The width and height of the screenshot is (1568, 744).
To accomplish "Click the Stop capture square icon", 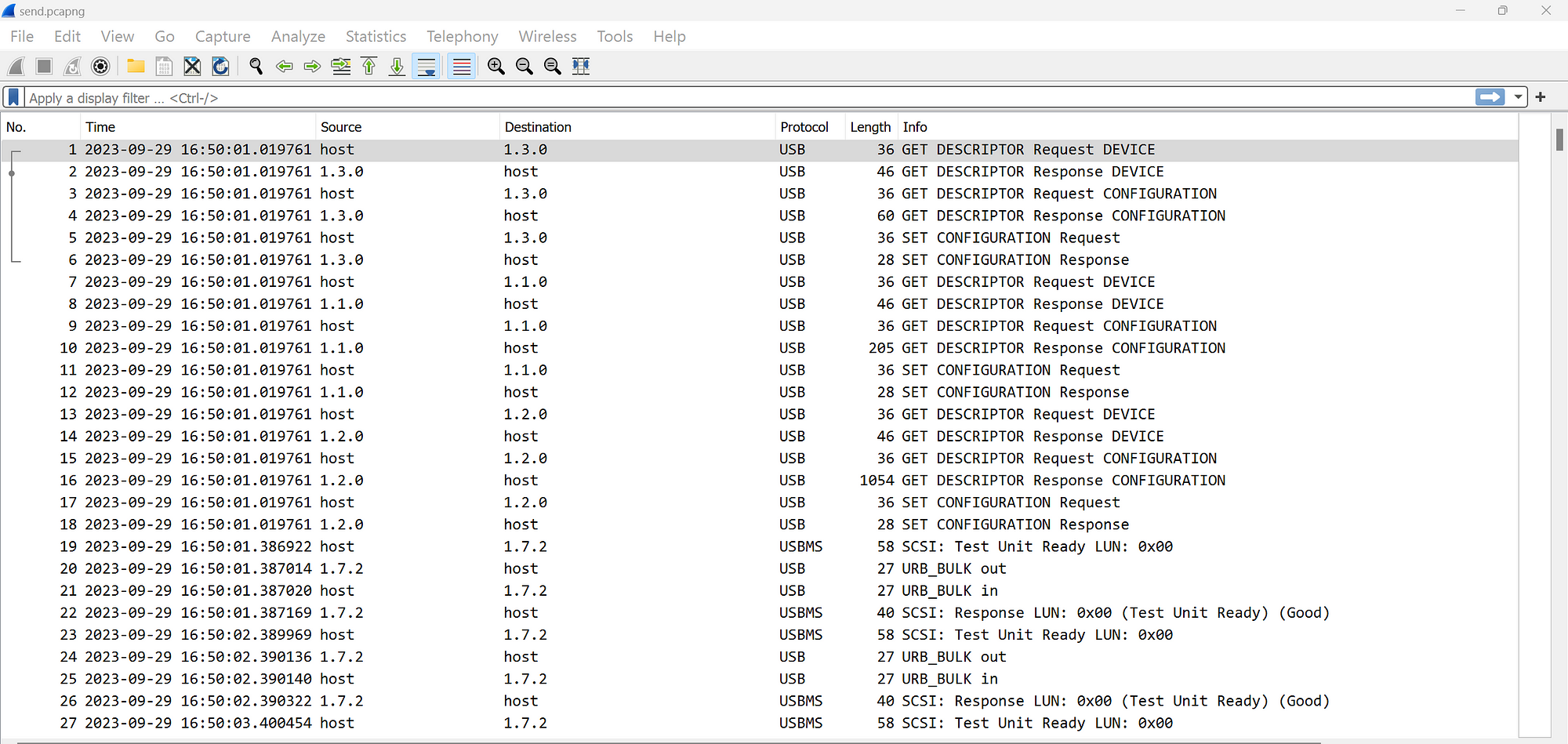I will point(44,67).
